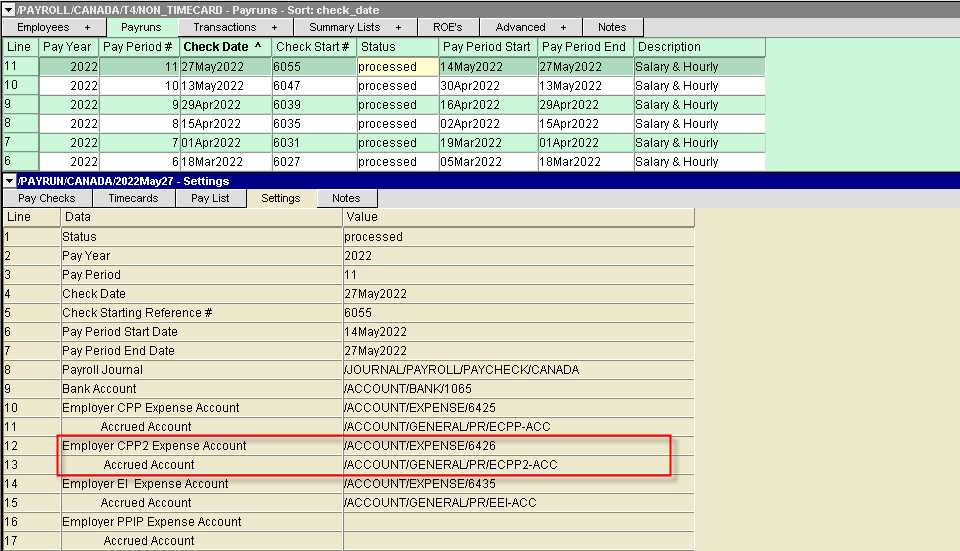Switch to the Pay Checks tab
The width and height of the screenshot is (960, 551).
47,198
